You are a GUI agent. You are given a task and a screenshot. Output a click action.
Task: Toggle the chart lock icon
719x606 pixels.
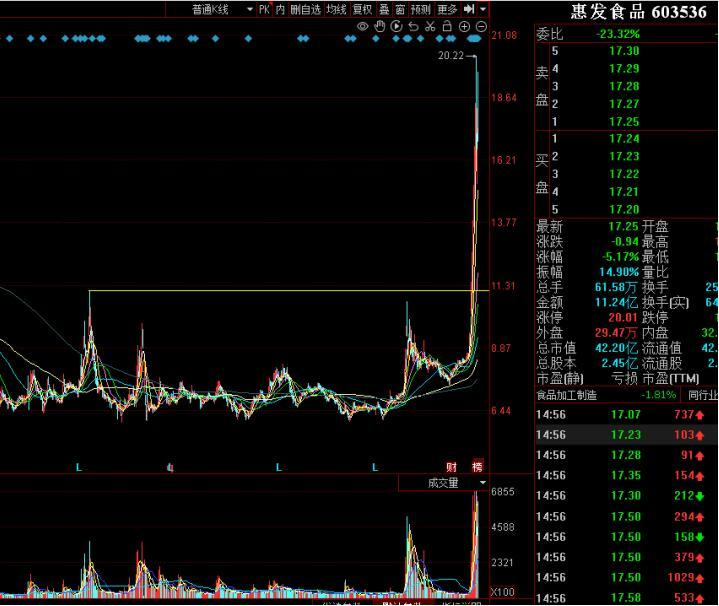click(x=447, y=26)
